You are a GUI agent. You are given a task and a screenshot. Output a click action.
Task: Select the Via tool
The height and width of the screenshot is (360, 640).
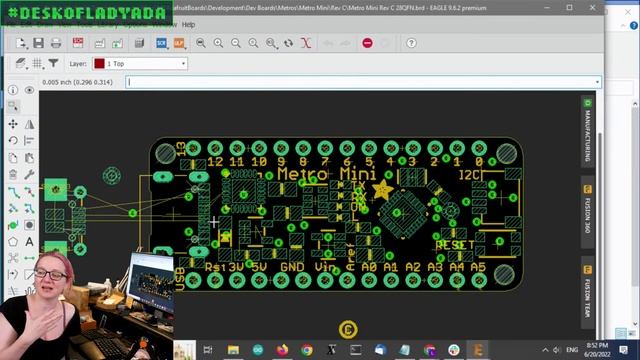[13, 225]
